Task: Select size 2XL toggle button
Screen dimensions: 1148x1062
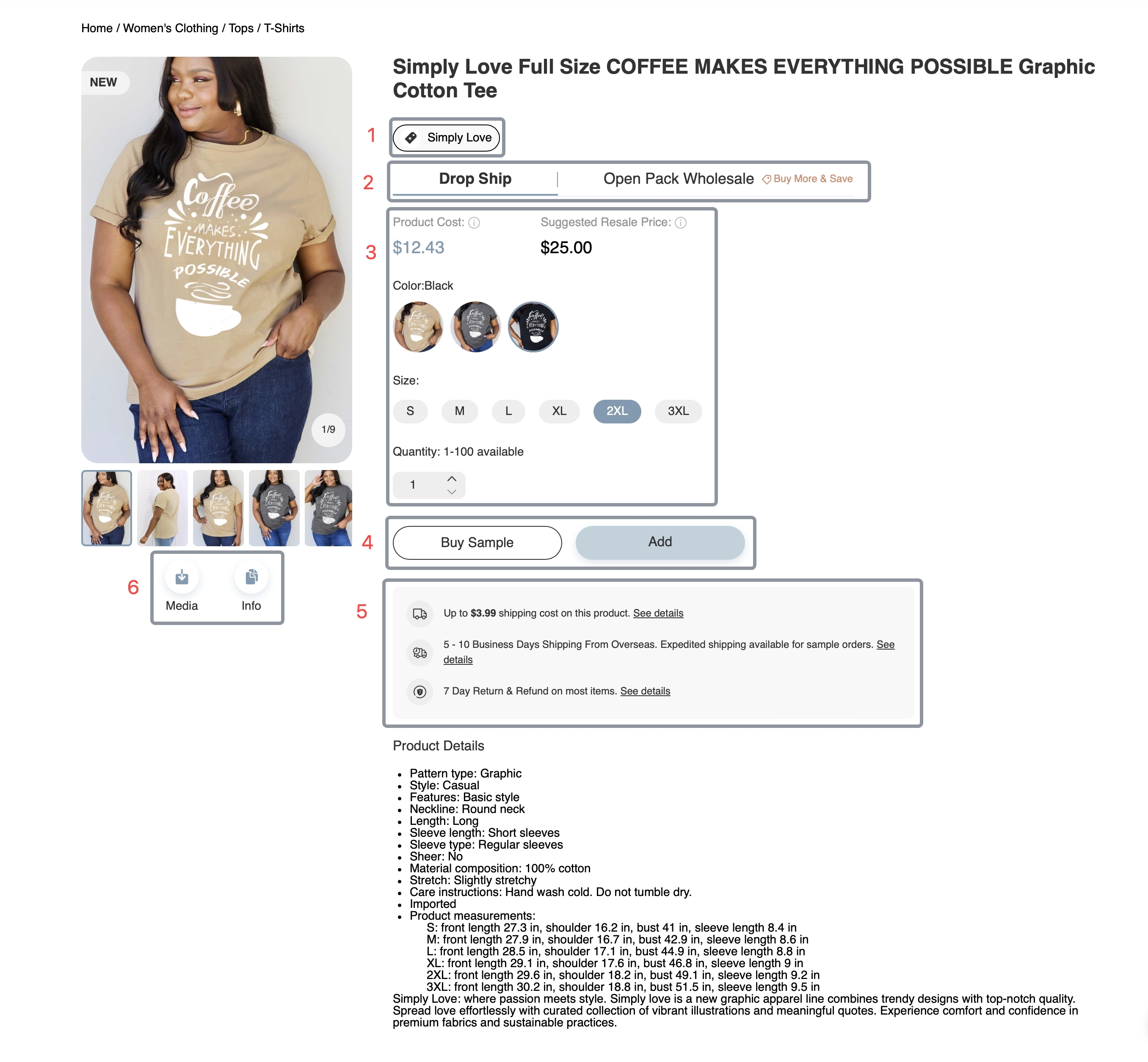Action: 617,410
